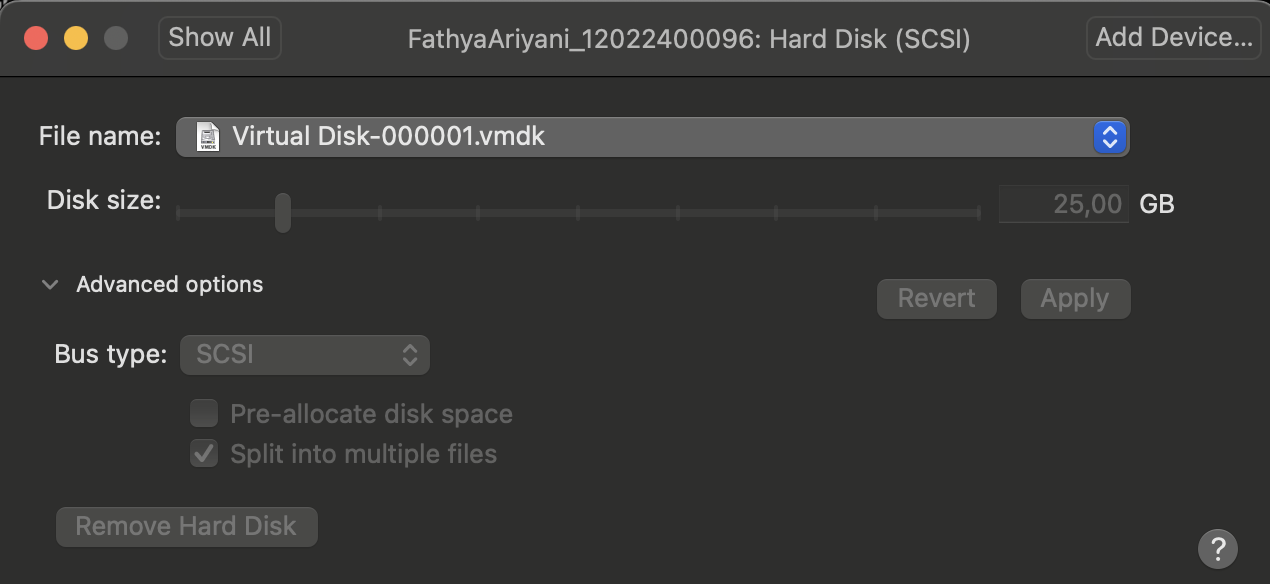Click the Apply button
This screenshot has height=584, width=1270.
(1075, 299)
